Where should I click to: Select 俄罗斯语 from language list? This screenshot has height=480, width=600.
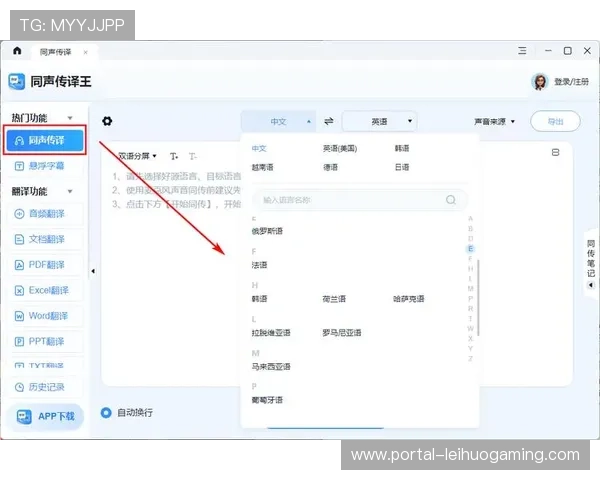tap(267, 231)
